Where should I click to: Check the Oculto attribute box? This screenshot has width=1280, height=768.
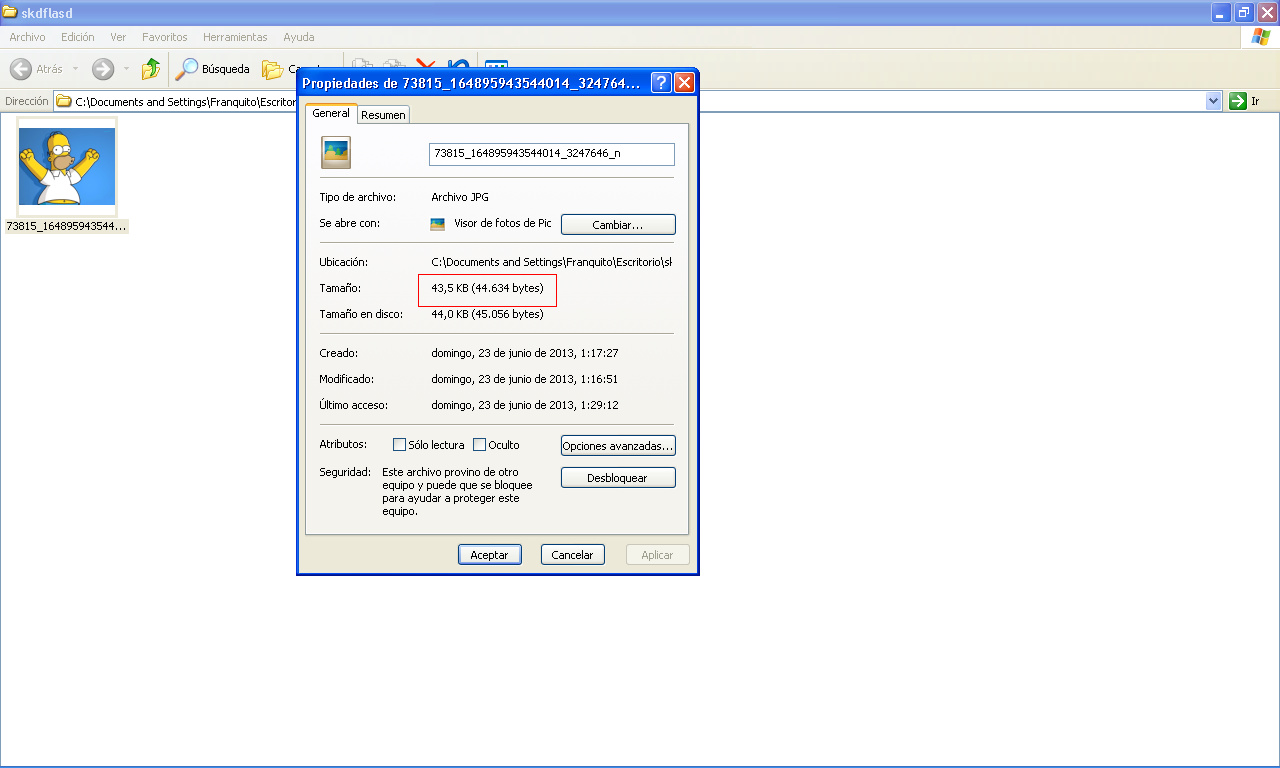[x=480, y=445]
